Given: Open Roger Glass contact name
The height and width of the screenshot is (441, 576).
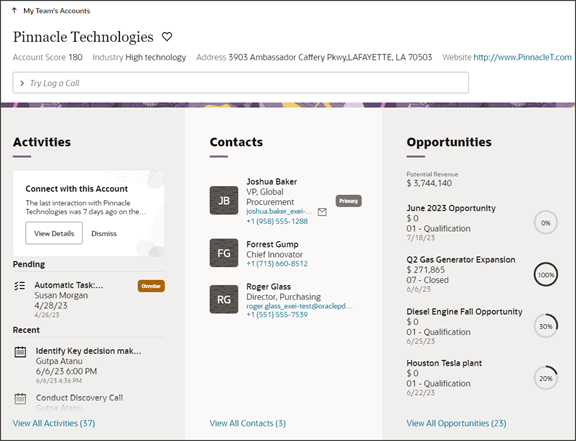Looking at the screenshot, I should 269,287.
